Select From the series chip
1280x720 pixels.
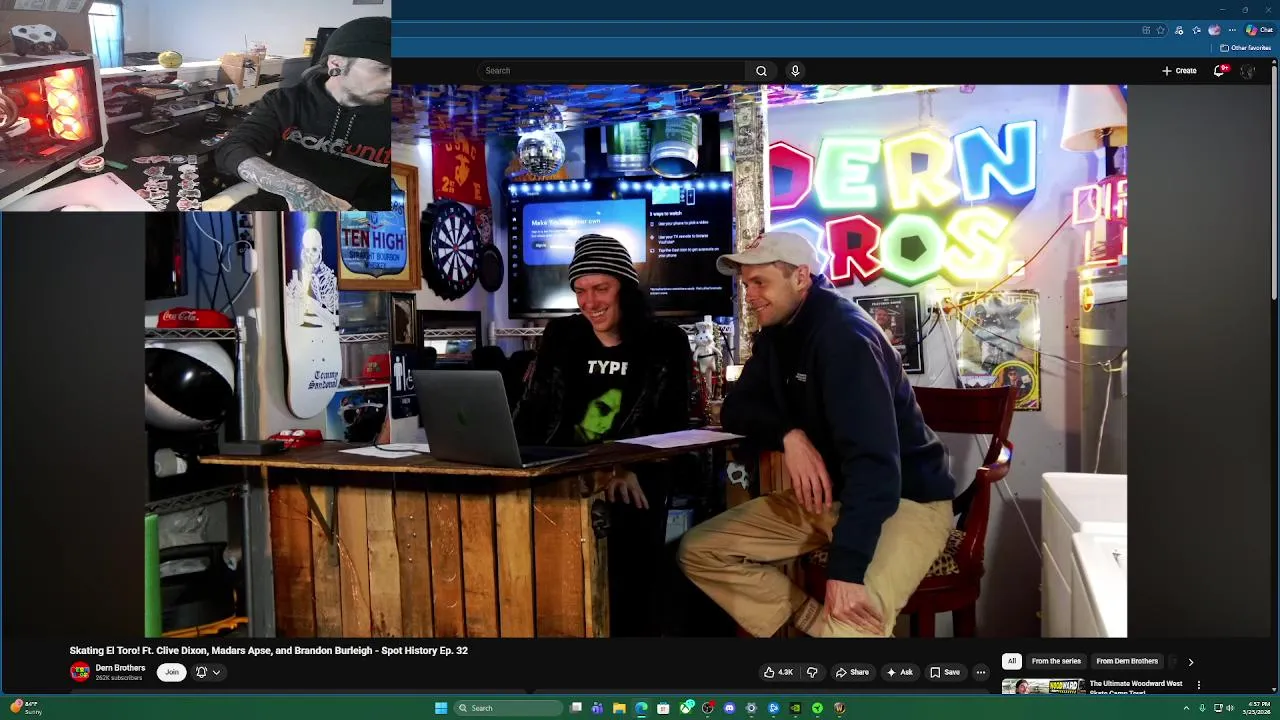point(1056,661)
